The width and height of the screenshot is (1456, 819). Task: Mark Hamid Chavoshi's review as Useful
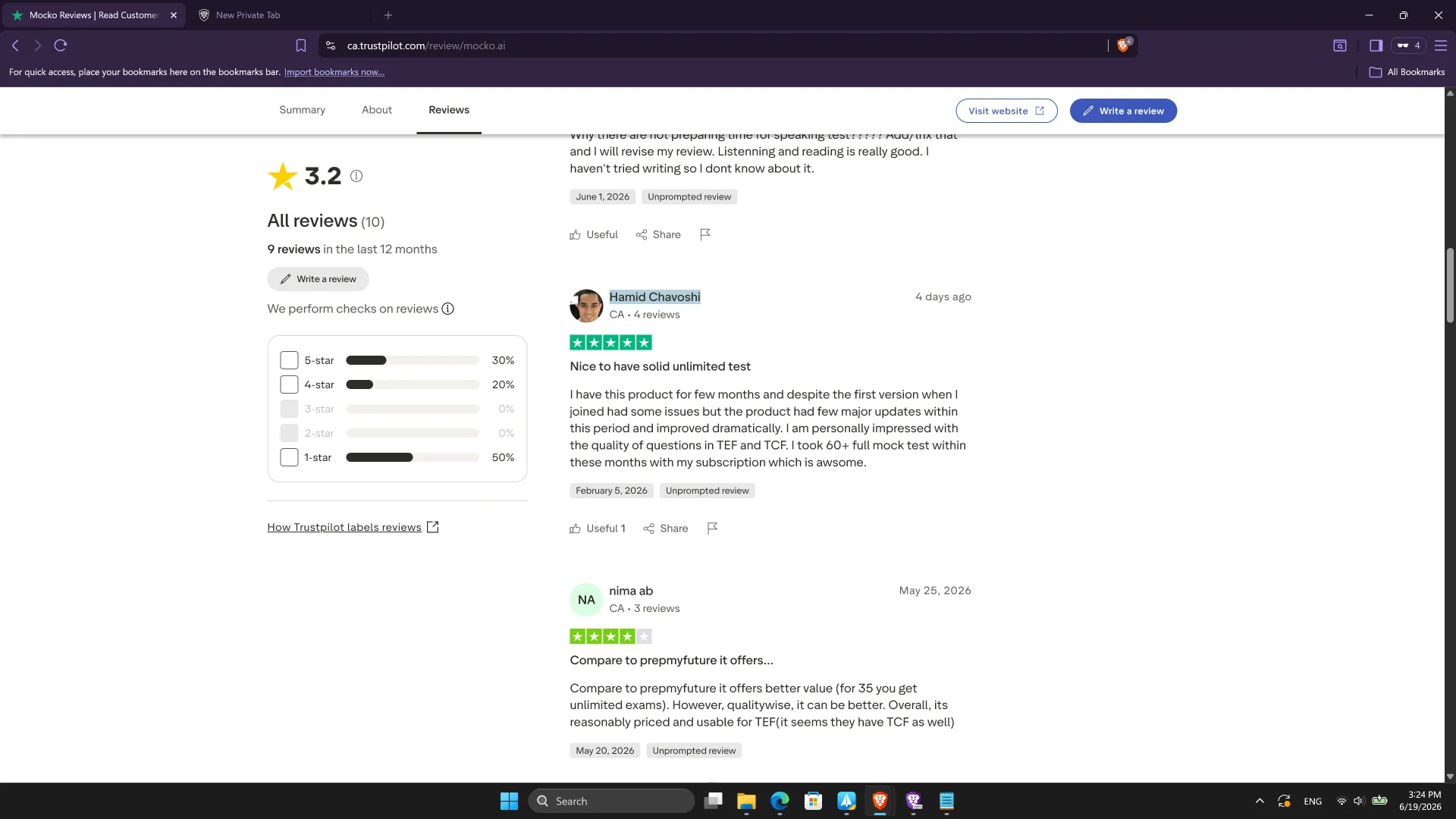coord(598,529)
